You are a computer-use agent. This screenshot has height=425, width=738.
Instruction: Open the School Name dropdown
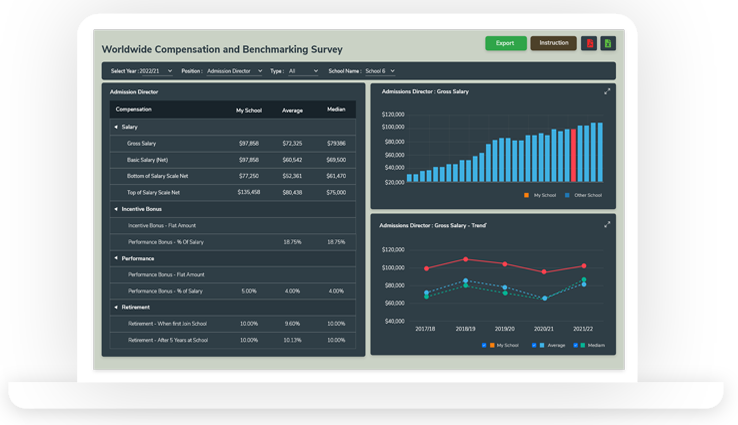[380, 71]
